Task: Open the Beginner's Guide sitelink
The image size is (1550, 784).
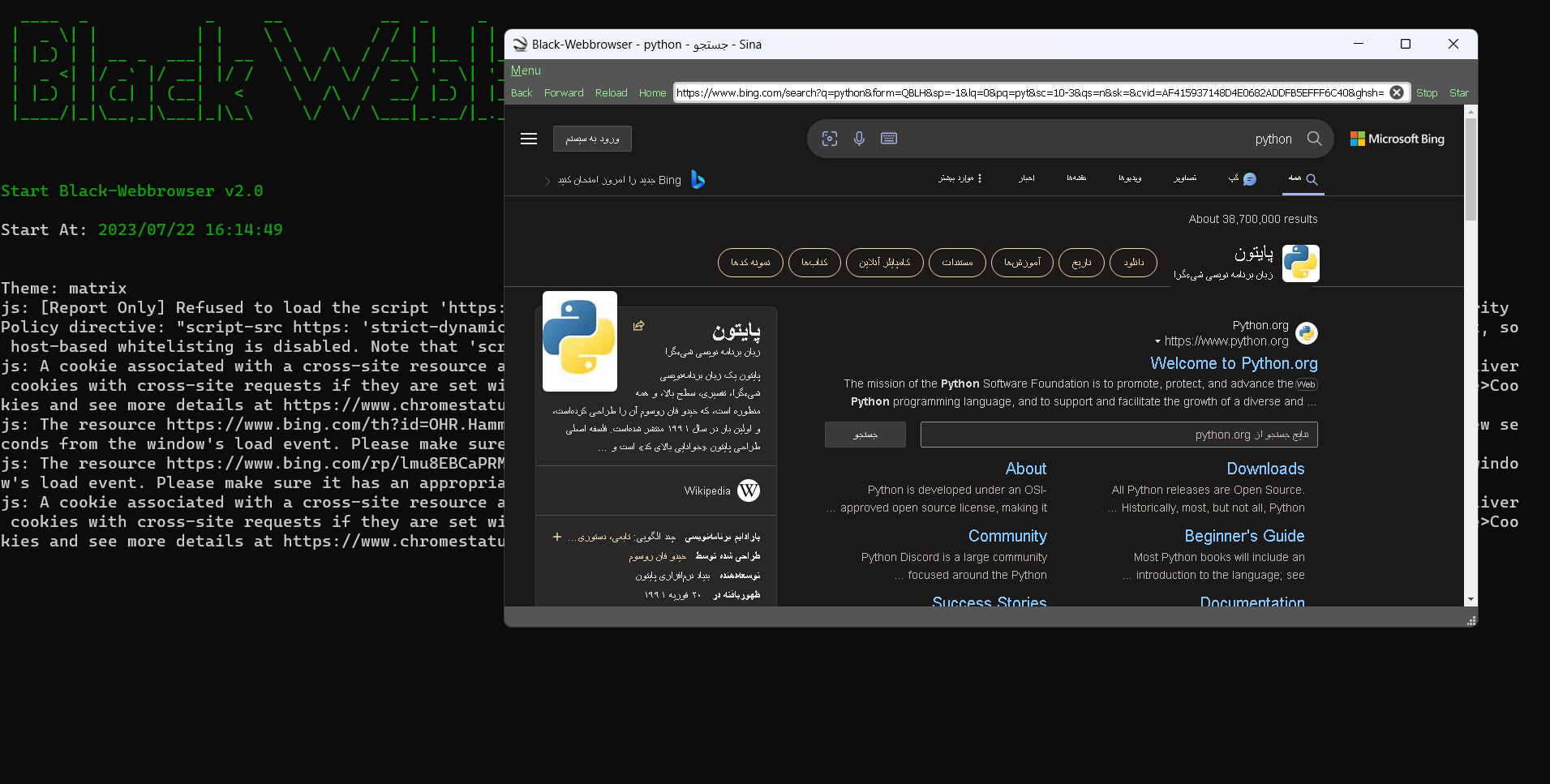Action: (x=1244, y=536)
